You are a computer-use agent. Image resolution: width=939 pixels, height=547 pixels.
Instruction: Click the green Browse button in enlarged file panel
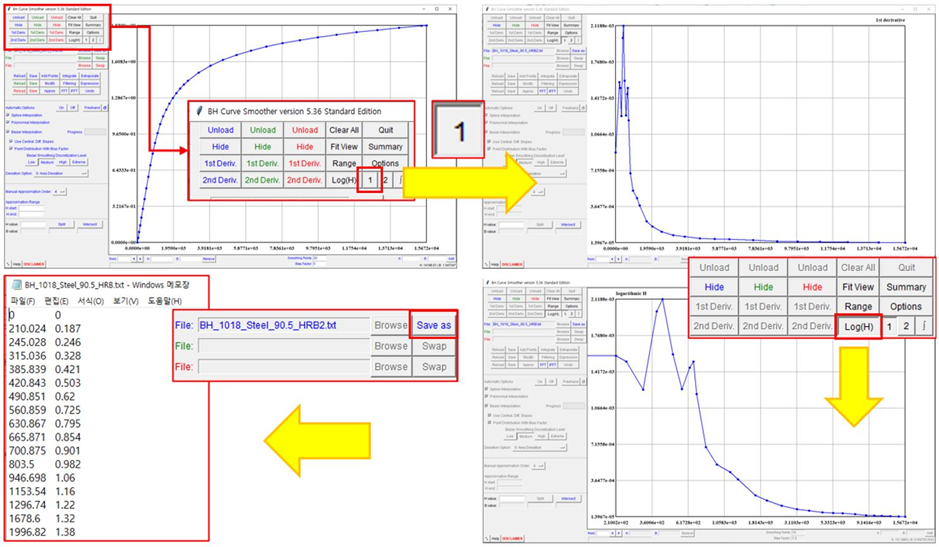[391, 346]
